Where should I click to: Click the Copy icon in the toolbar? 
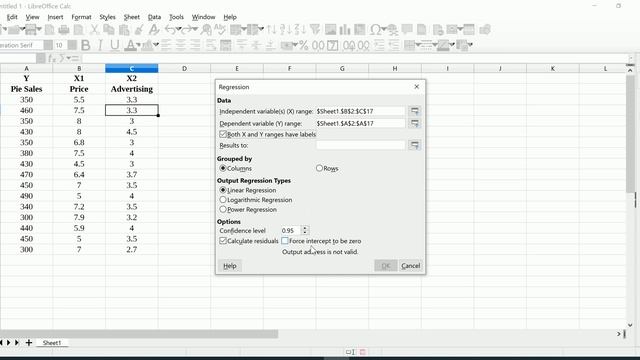(x=109, y=29)
